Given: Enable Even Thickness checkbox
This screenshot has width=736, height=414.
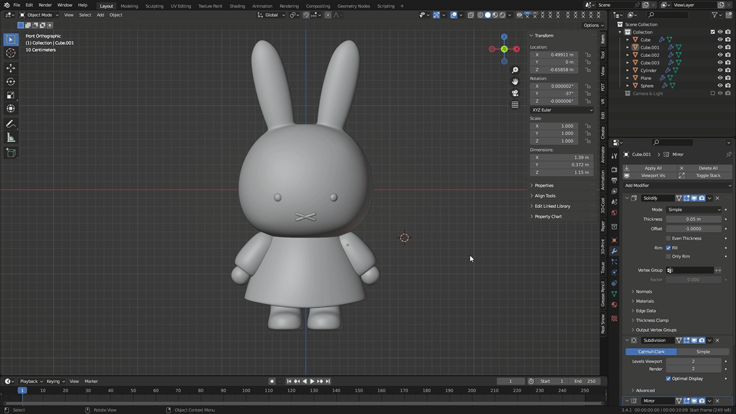Looking at the screenshot, I should 668,238.
